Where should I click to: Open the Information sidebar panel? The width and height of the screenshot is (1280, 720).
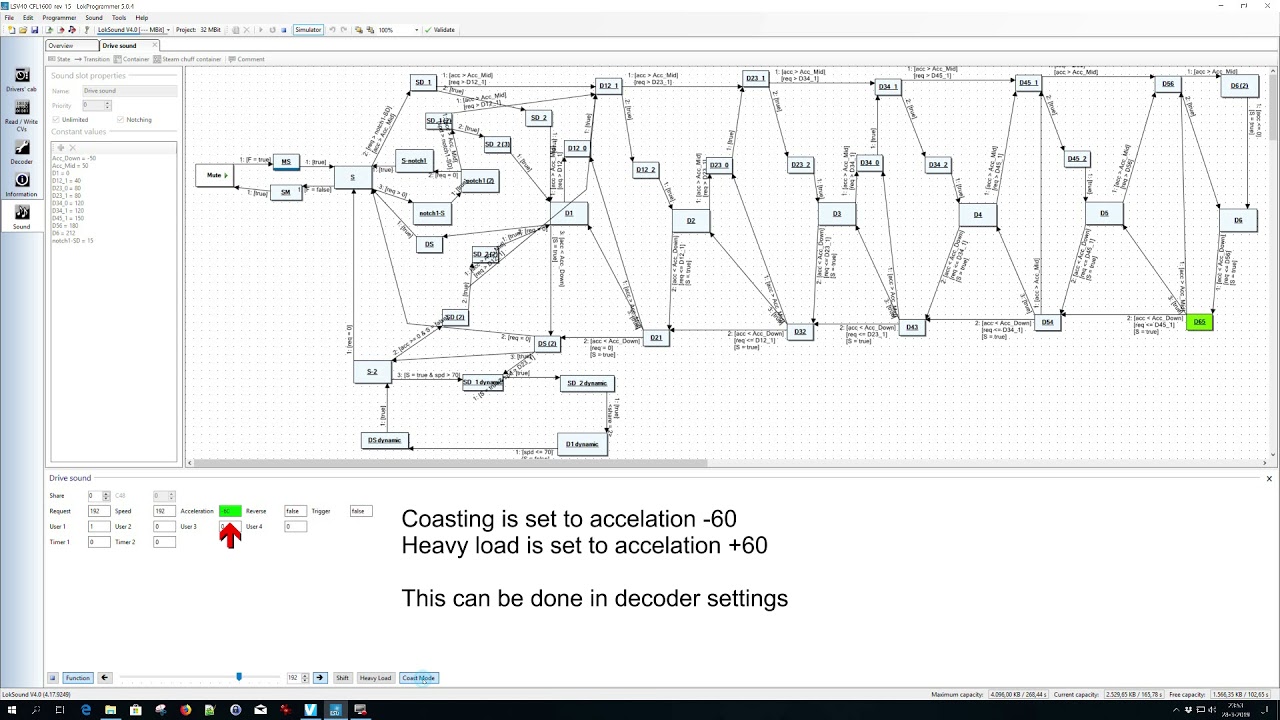21,184
